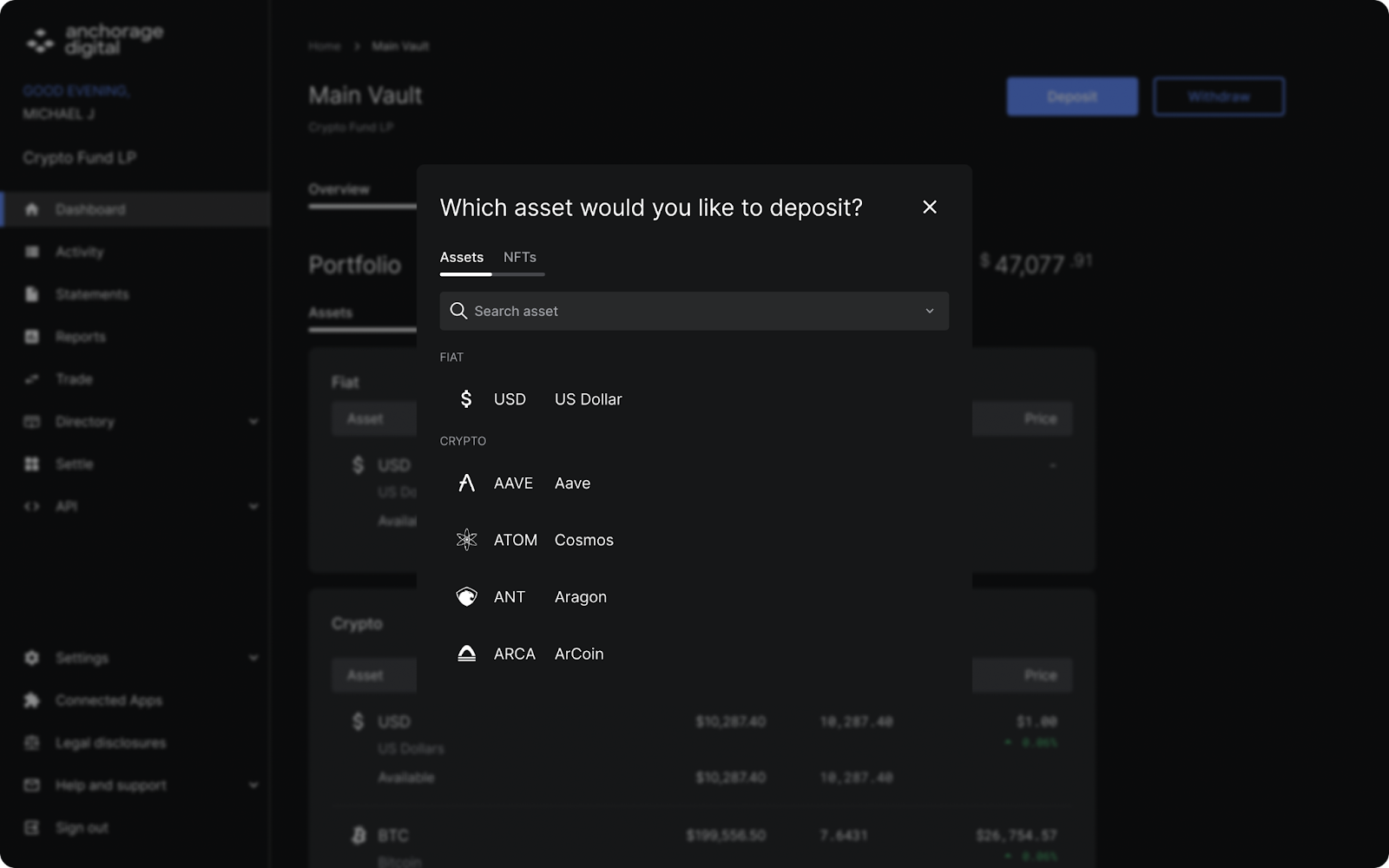Open Legal disclosures link

coord(110,743)
